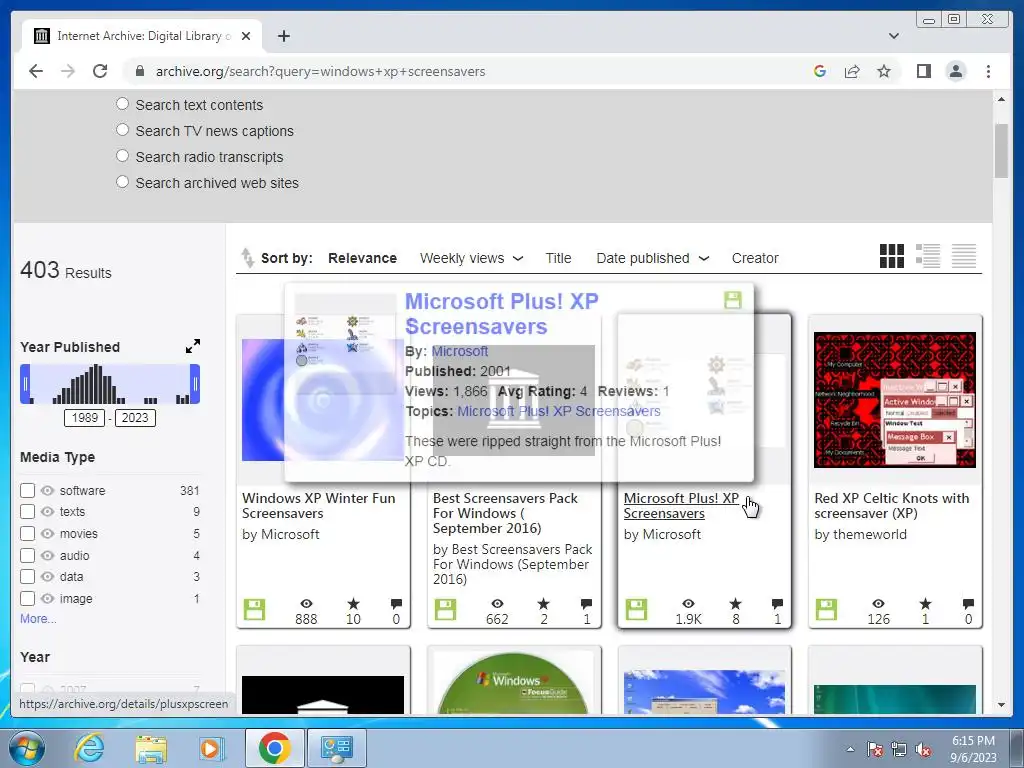Click the software icon on Winter Fun card
The image size is (1024, 768).
pos(254,609)
